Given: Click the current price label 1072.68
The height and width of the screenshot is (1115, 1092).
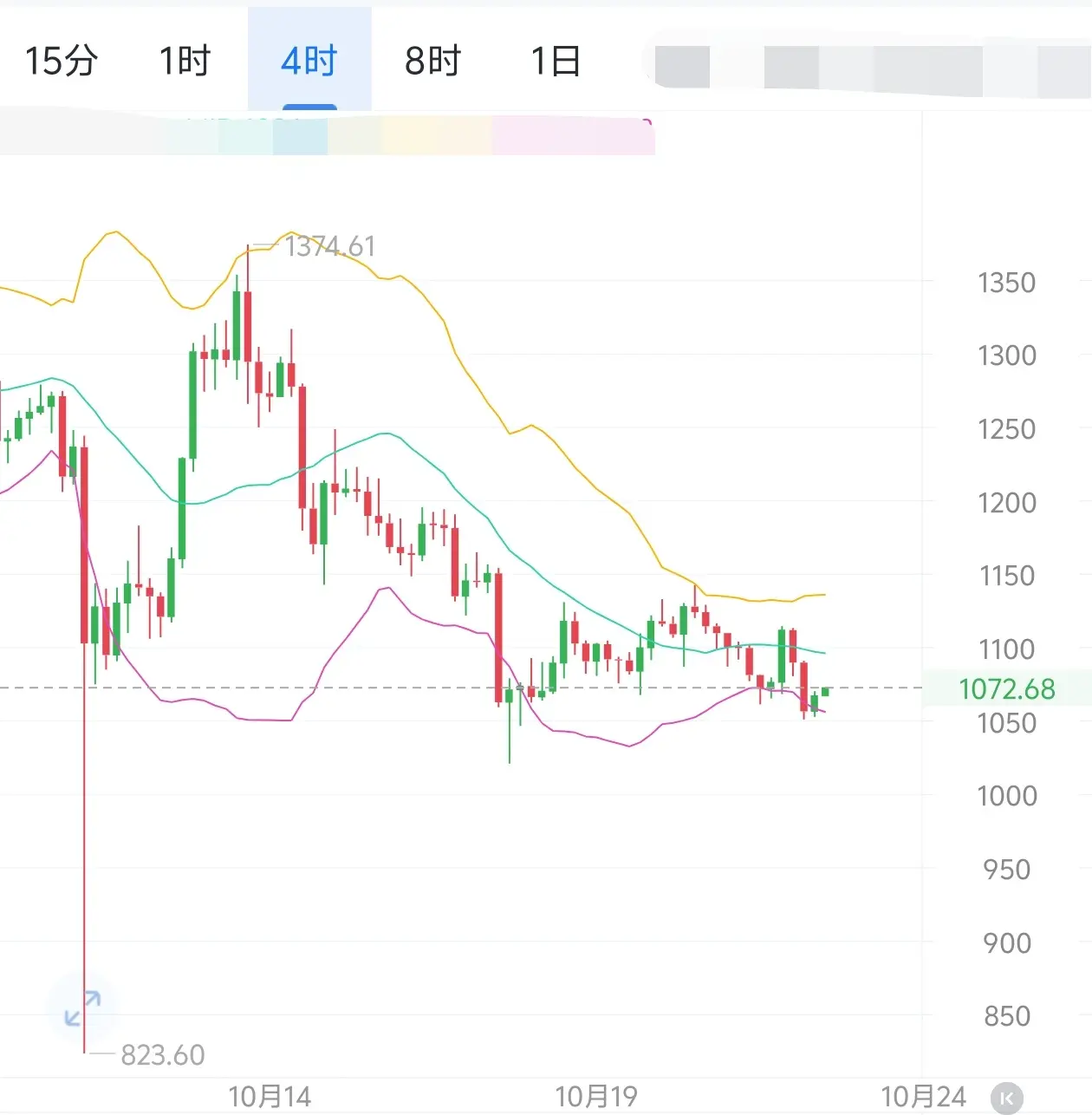Looking at the screenshot, I should [1006, 689].
